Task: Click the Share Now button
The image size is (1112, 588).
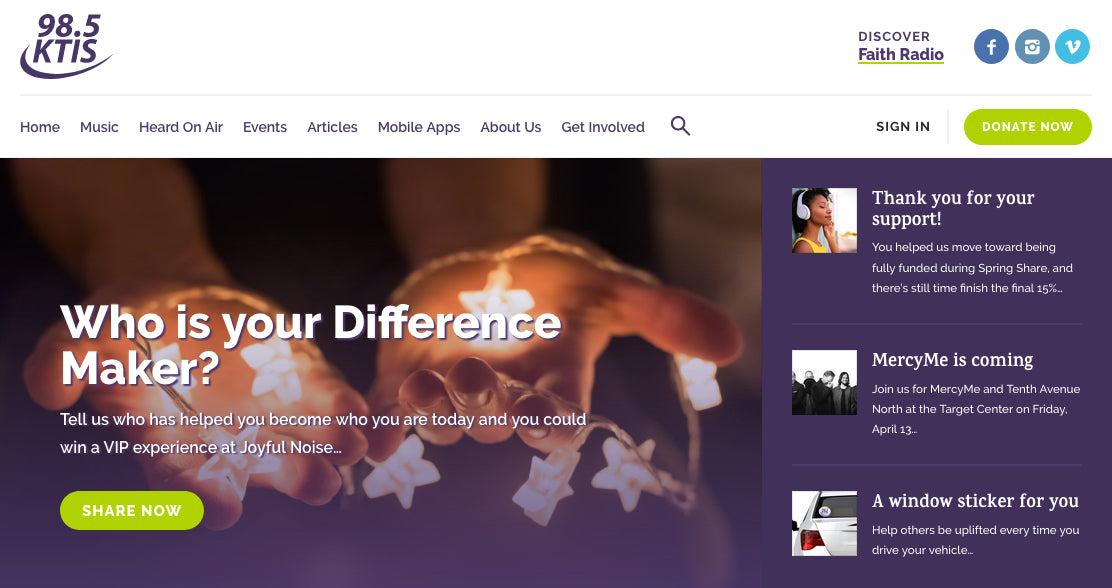Action: (132, 511)
